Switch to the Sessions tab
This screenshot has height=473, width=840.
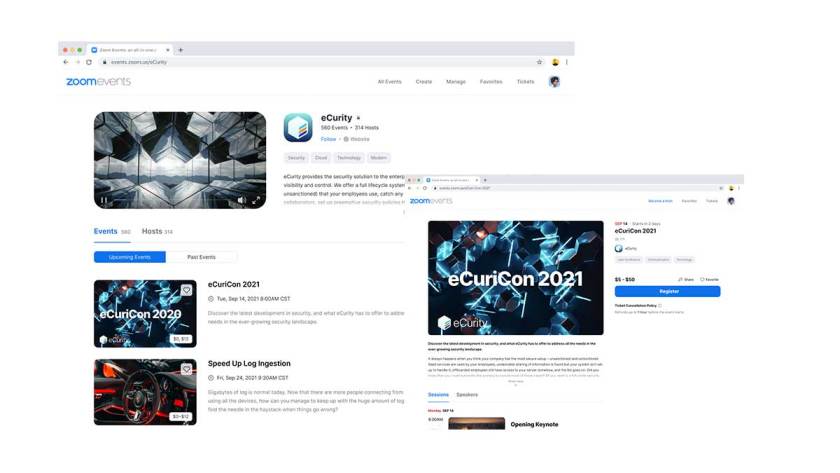tap(438, 395)
